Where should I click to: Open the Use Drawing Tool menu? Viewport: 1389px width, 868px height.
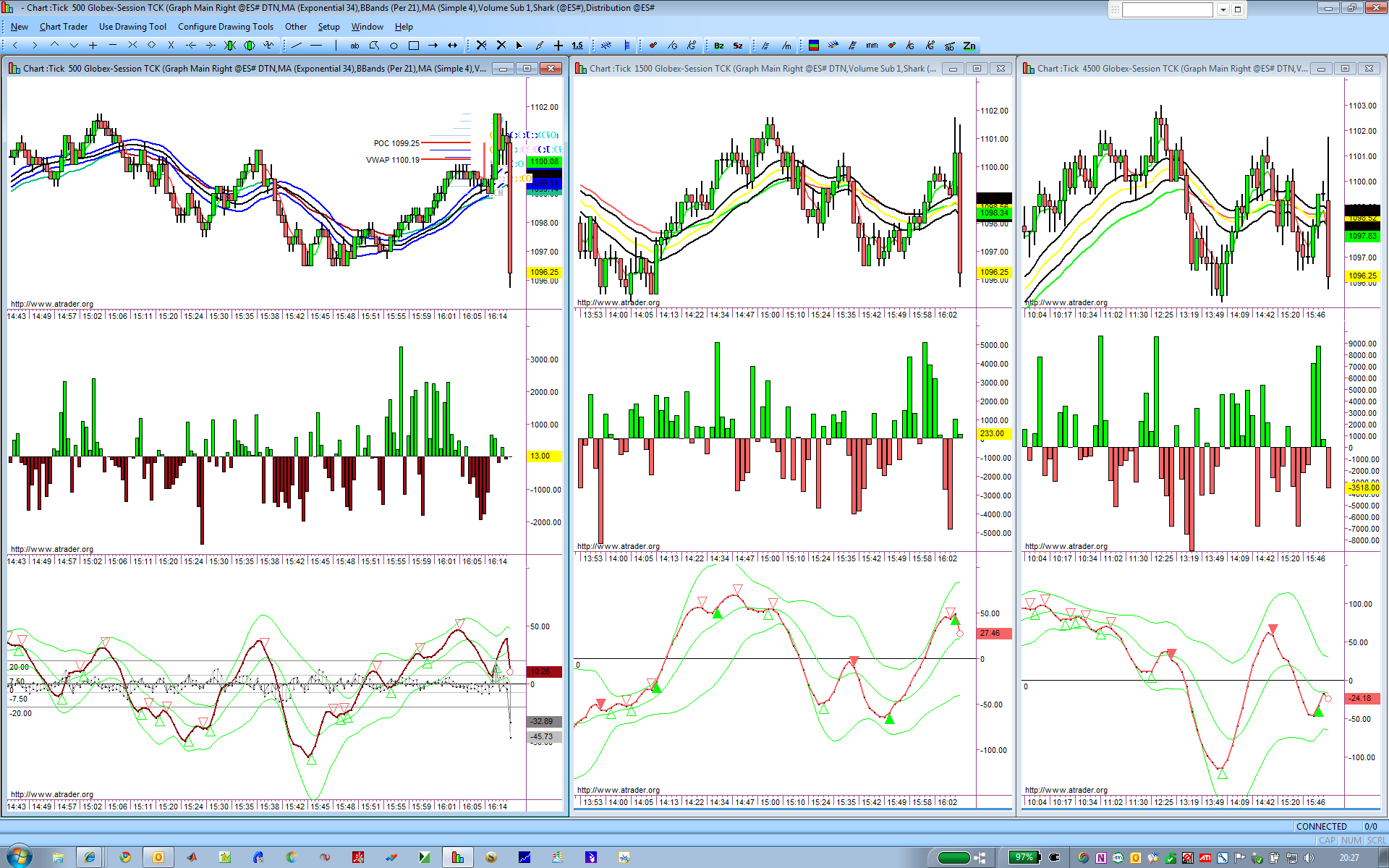click(132, 27)
